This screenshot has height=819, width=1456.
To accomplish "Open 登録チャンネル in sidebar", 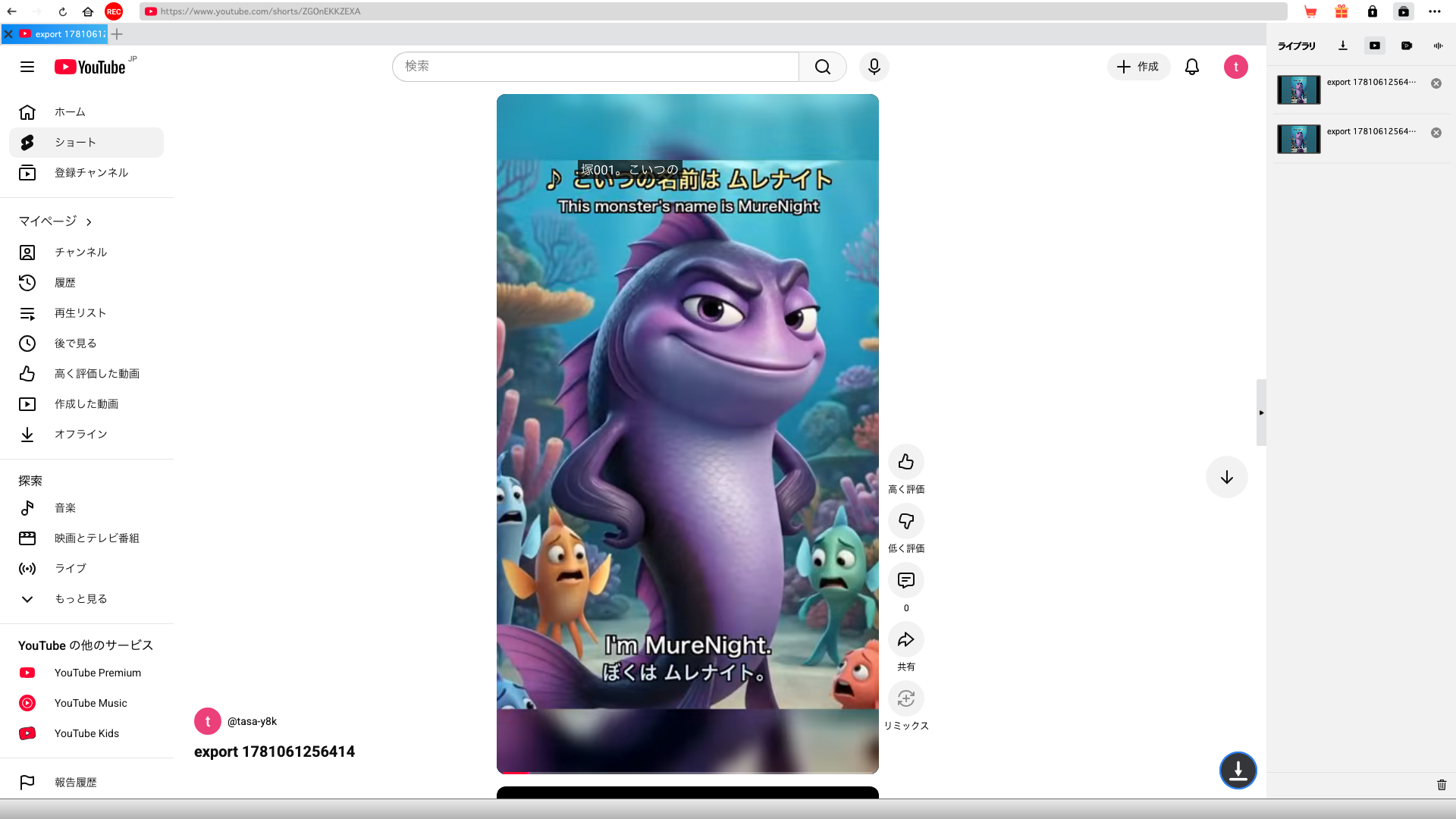I will 86,173.
